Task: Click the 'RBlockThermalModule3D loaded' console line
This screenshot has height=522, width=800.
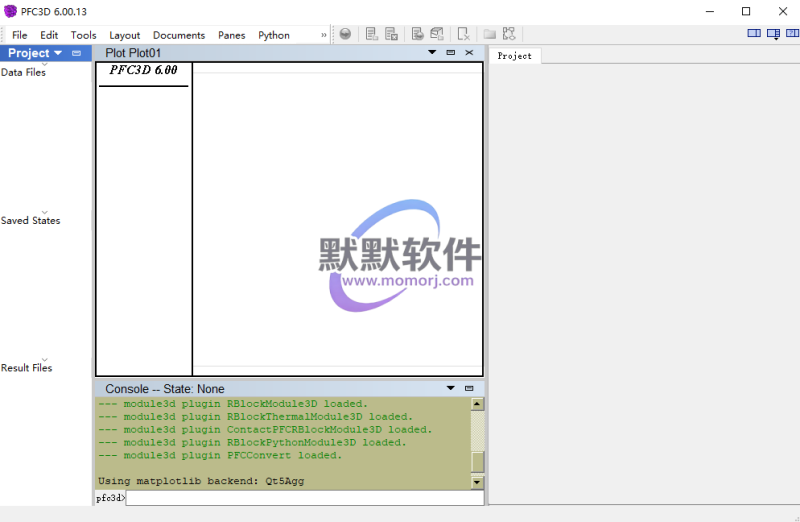Action: (256, 416)
